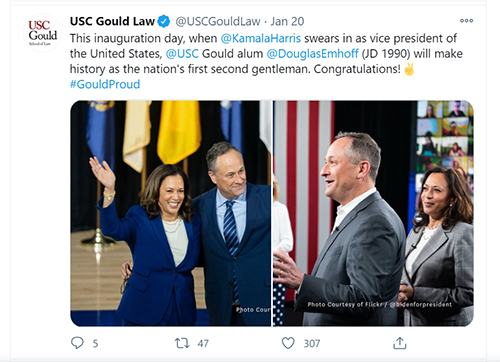
Task: Open the reply comment icon
Action: pyautogui.click(x=77, y=343)
